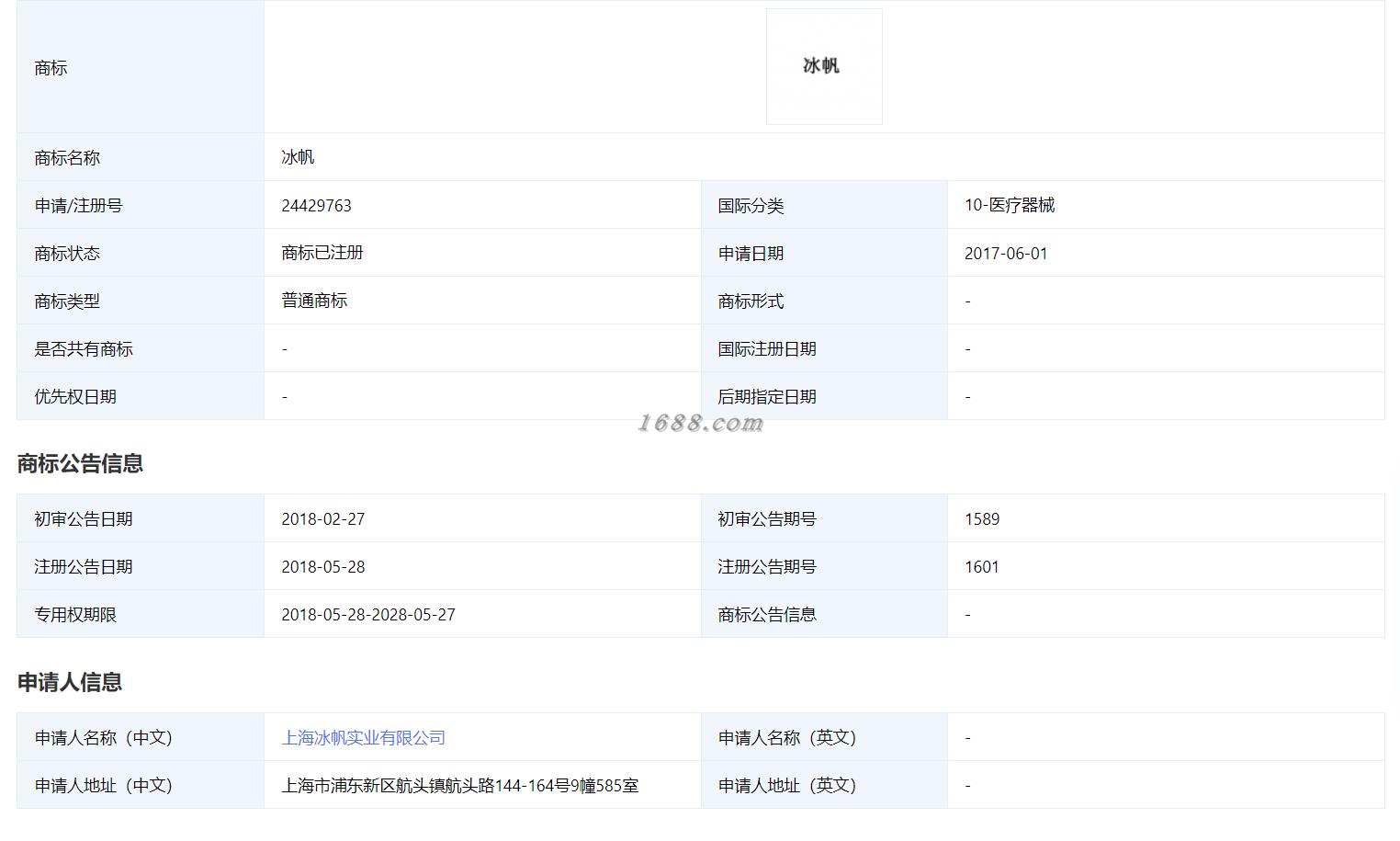
Task: Select the 普通商标 type value
Action: pyautogui.click(x=314, y=301)
